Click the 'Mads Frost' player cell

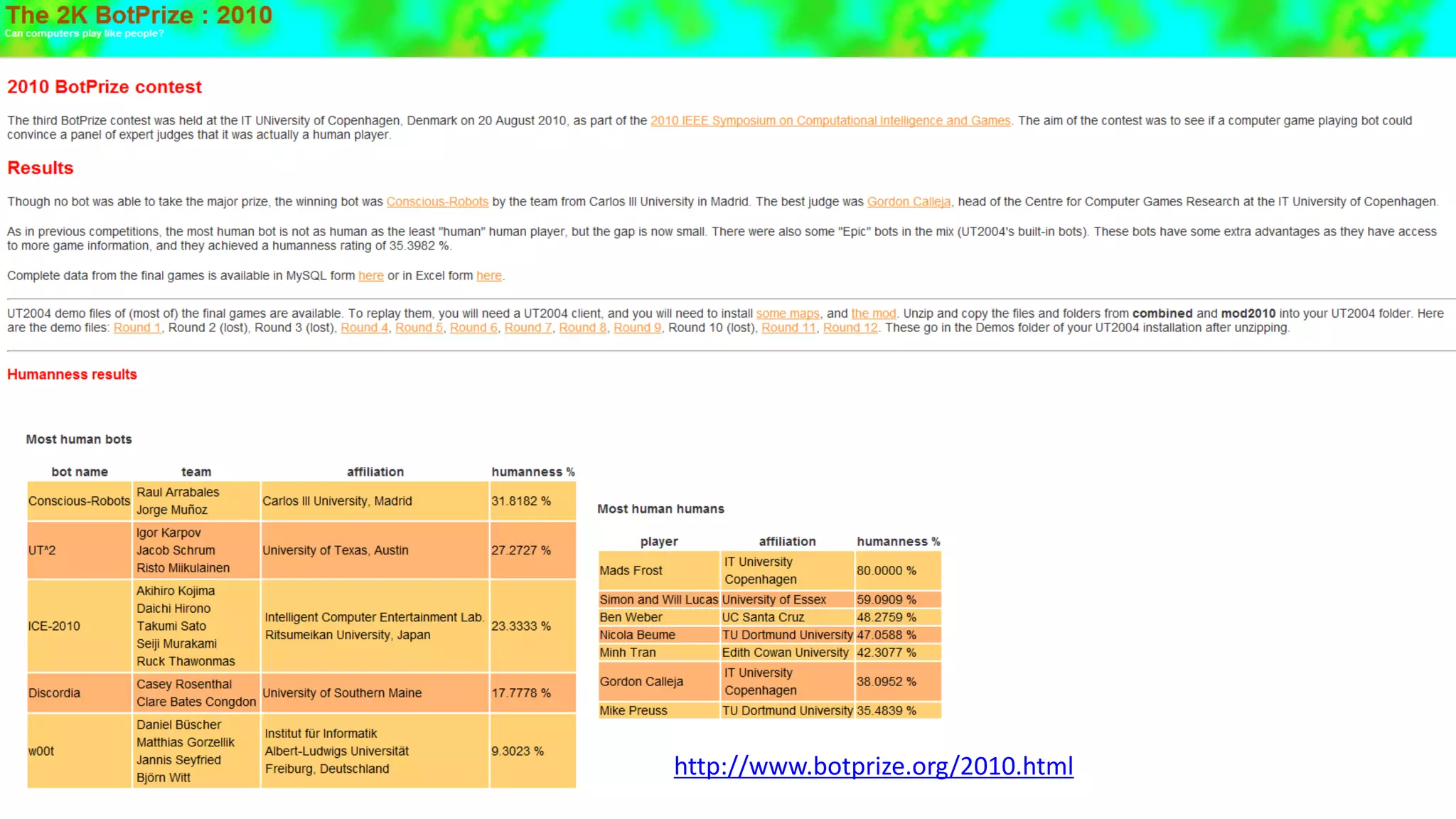659,571
